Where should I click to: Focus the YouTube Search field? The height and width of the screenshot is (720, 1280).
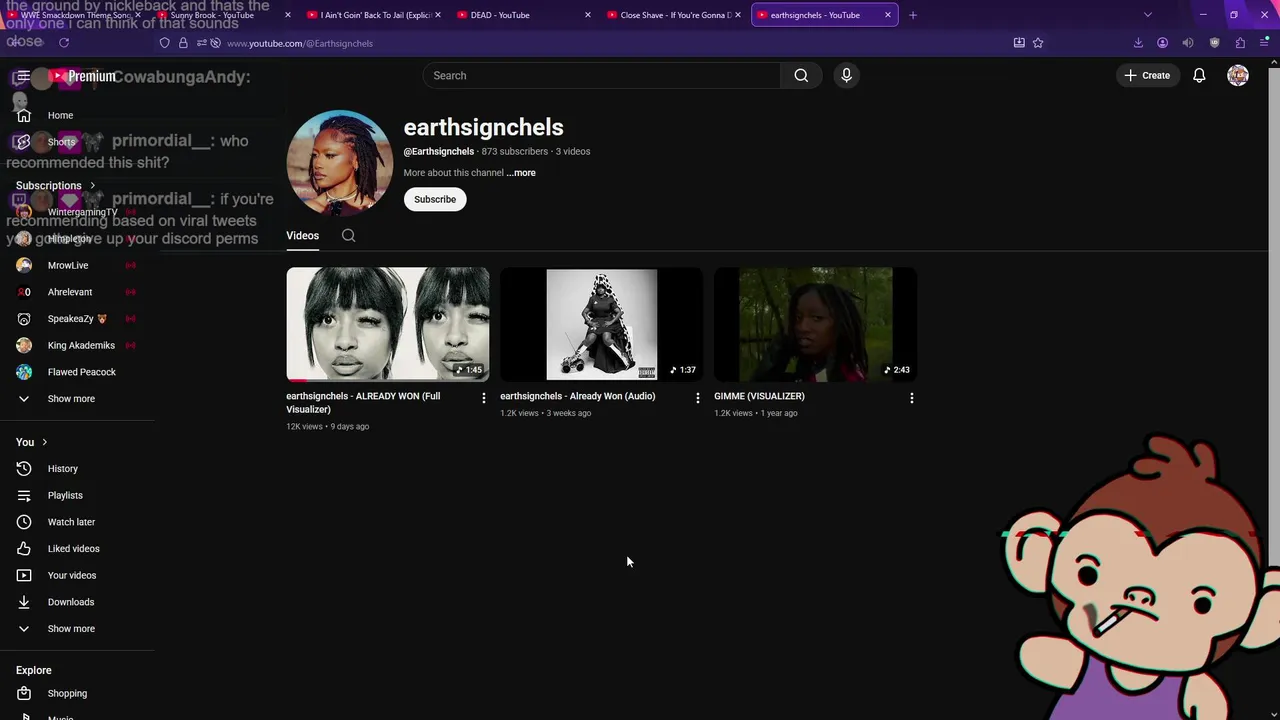coord(602,76)
